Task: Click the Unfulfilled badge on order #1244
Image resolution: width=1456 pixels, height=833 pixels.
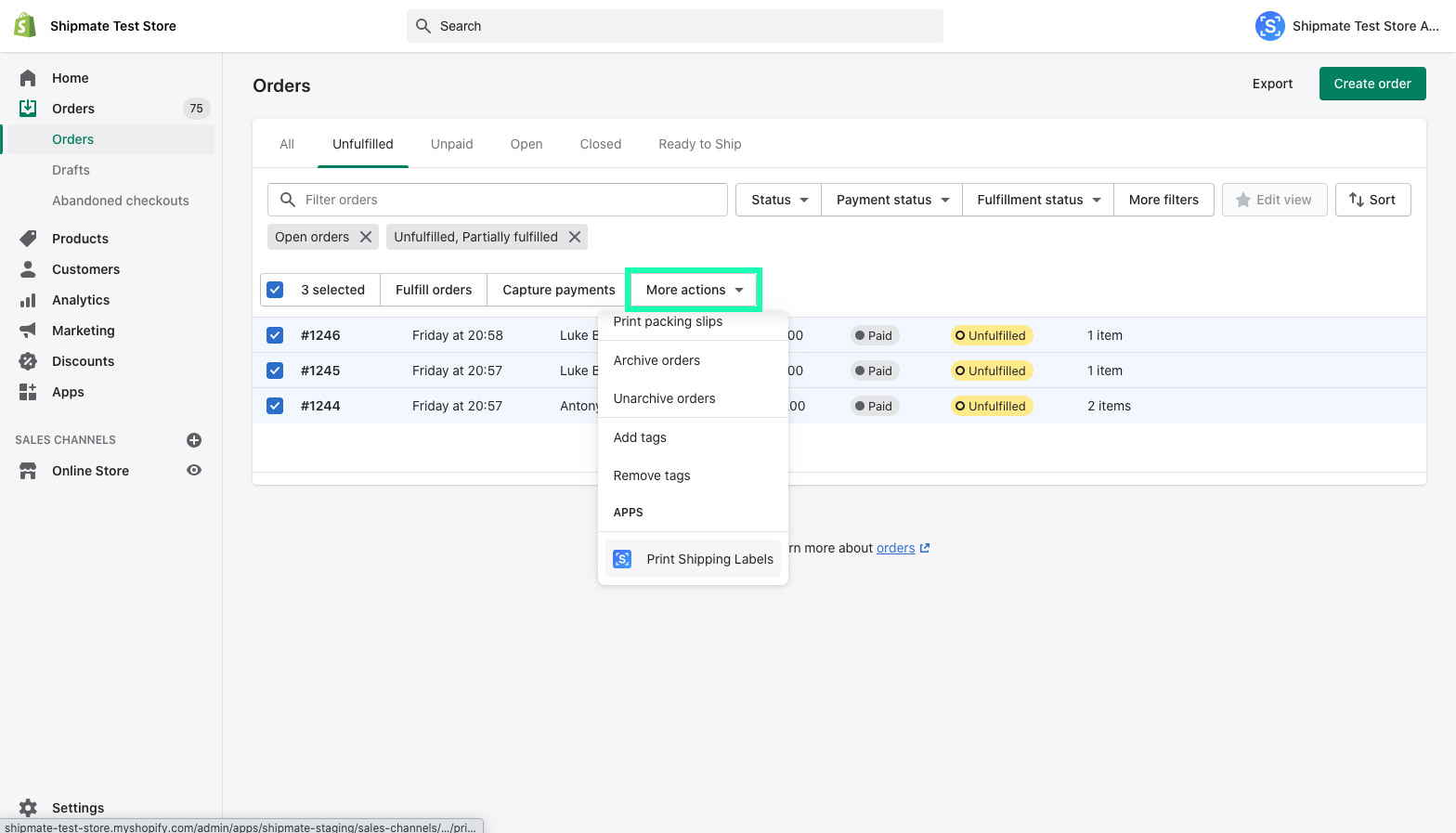Action: click(992, 406)
